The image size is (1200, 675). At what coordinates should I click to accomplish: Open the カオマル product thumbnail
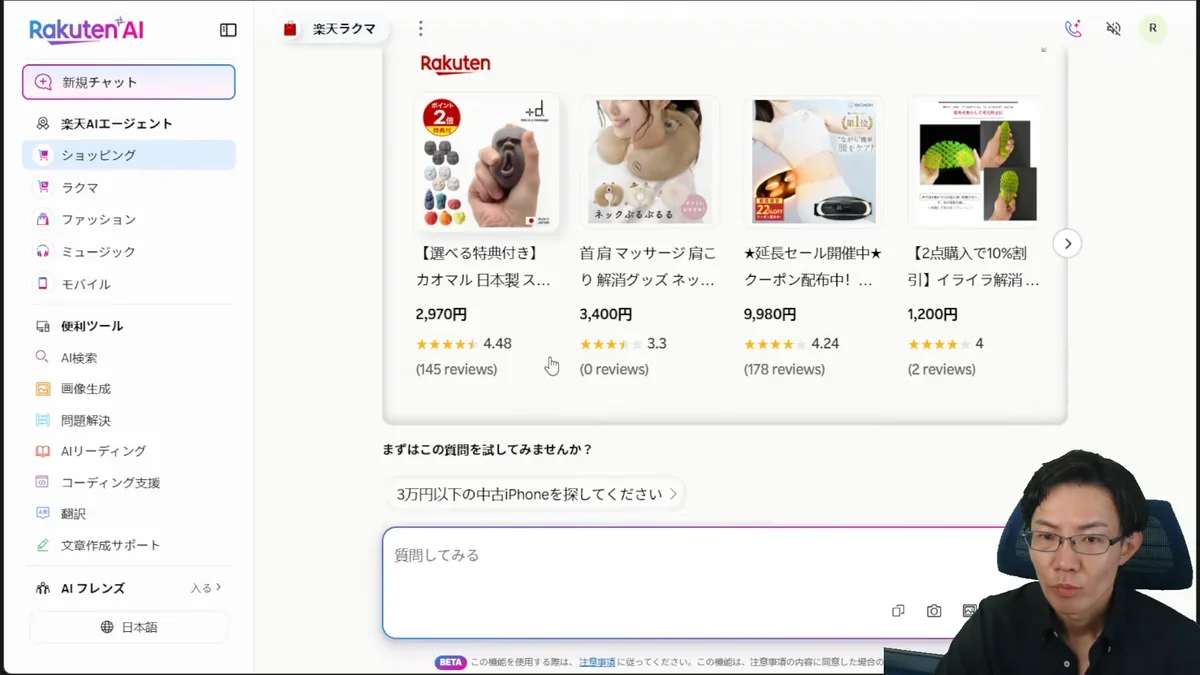tap(487, 163)
